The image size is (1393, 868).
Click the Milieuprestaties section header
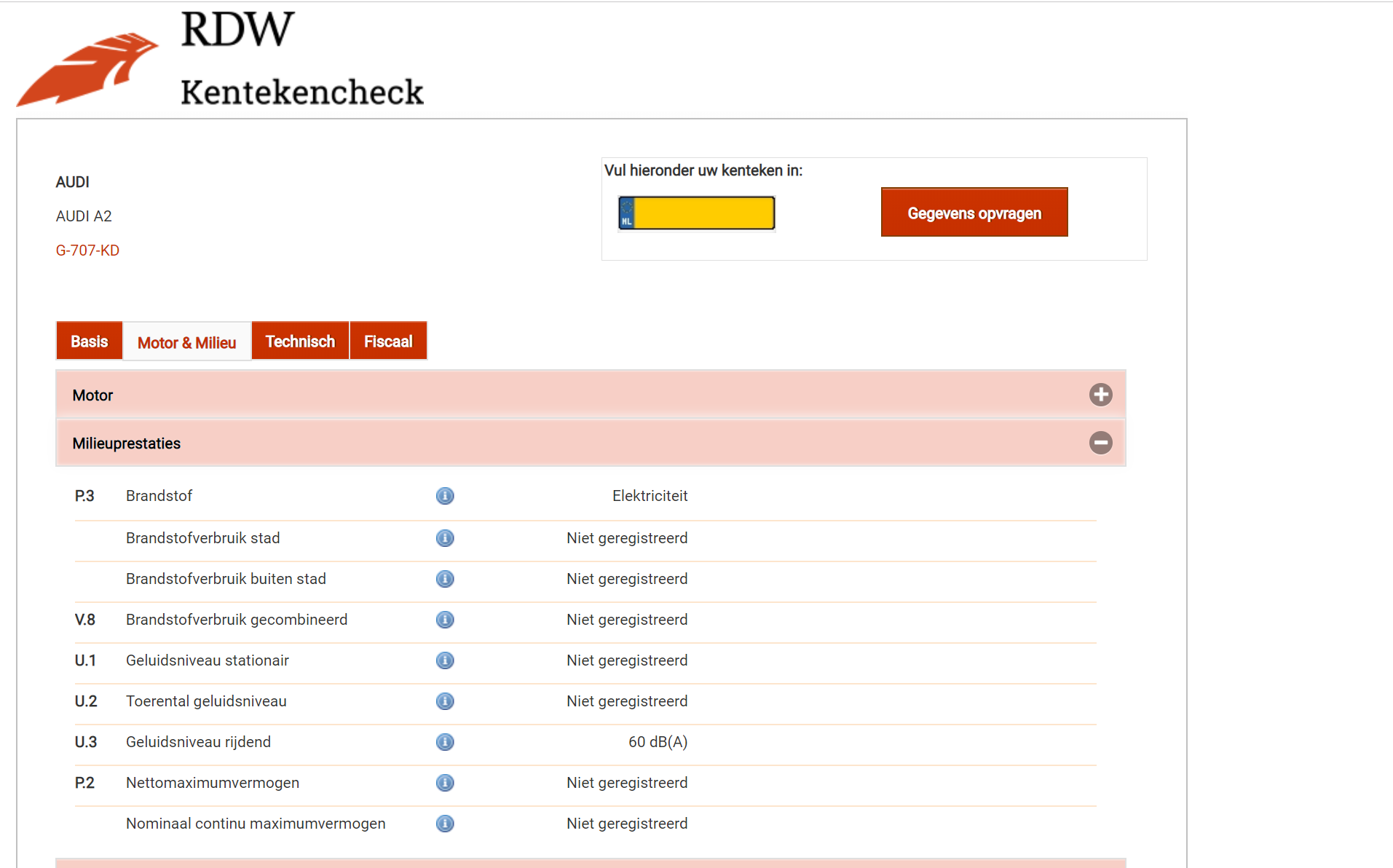(591, 443)
